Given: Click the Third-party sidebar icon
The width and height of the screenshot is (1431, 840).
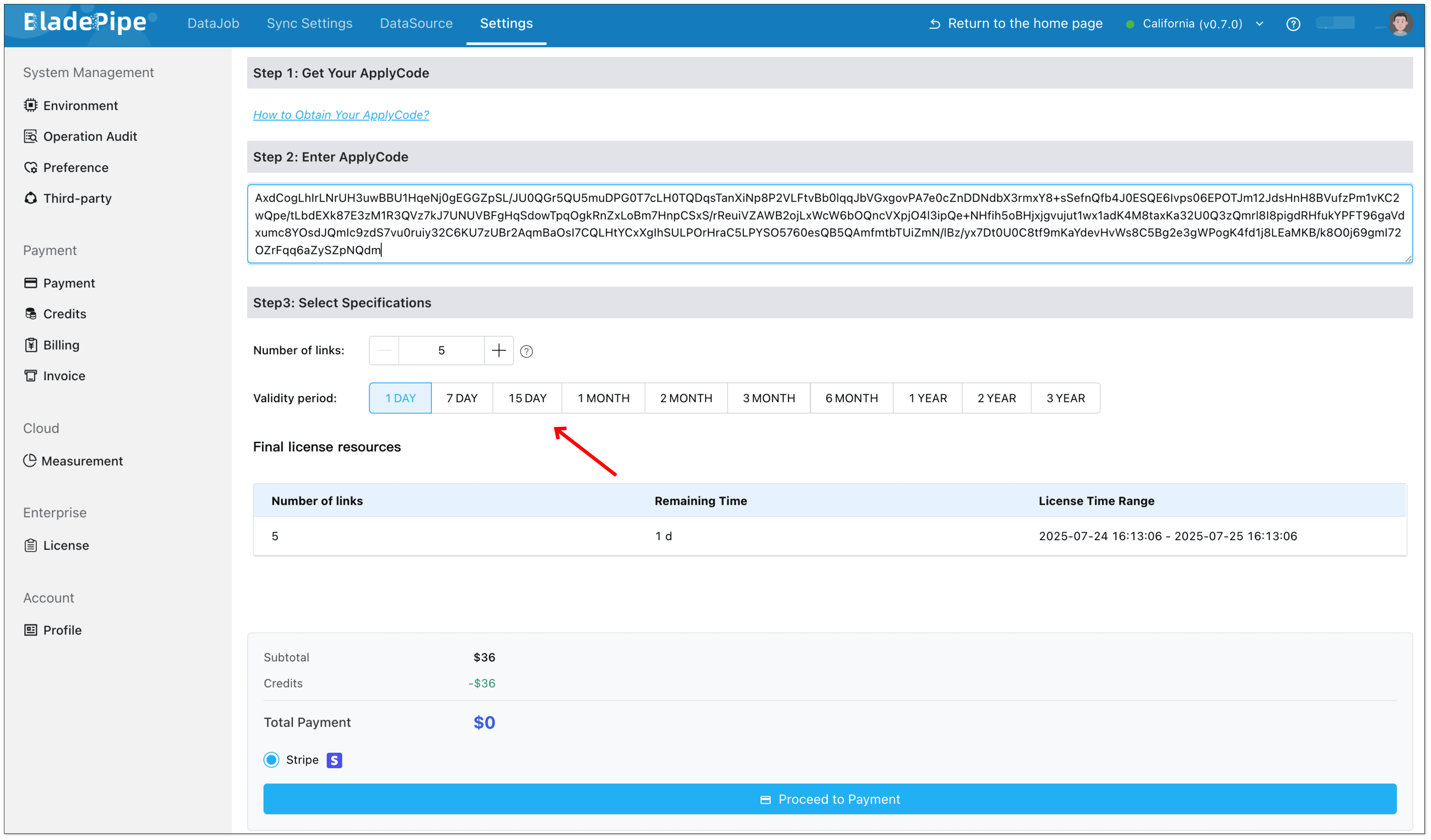Looking at the screenshot, I should point(31,198).
